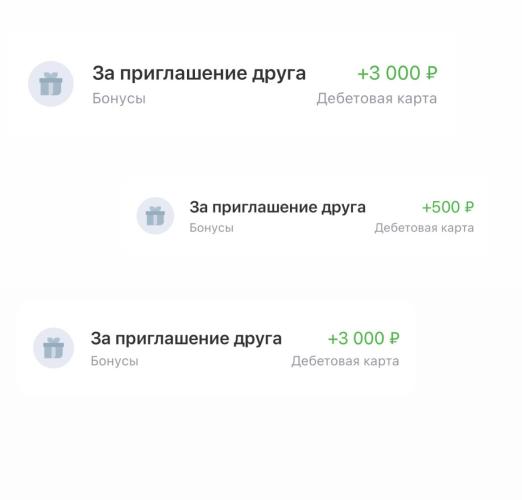Screen dimensions: 522x500
Task: Tap the gift icon beside the +500 ₽ bonus
Action: [x=155, y=216]
